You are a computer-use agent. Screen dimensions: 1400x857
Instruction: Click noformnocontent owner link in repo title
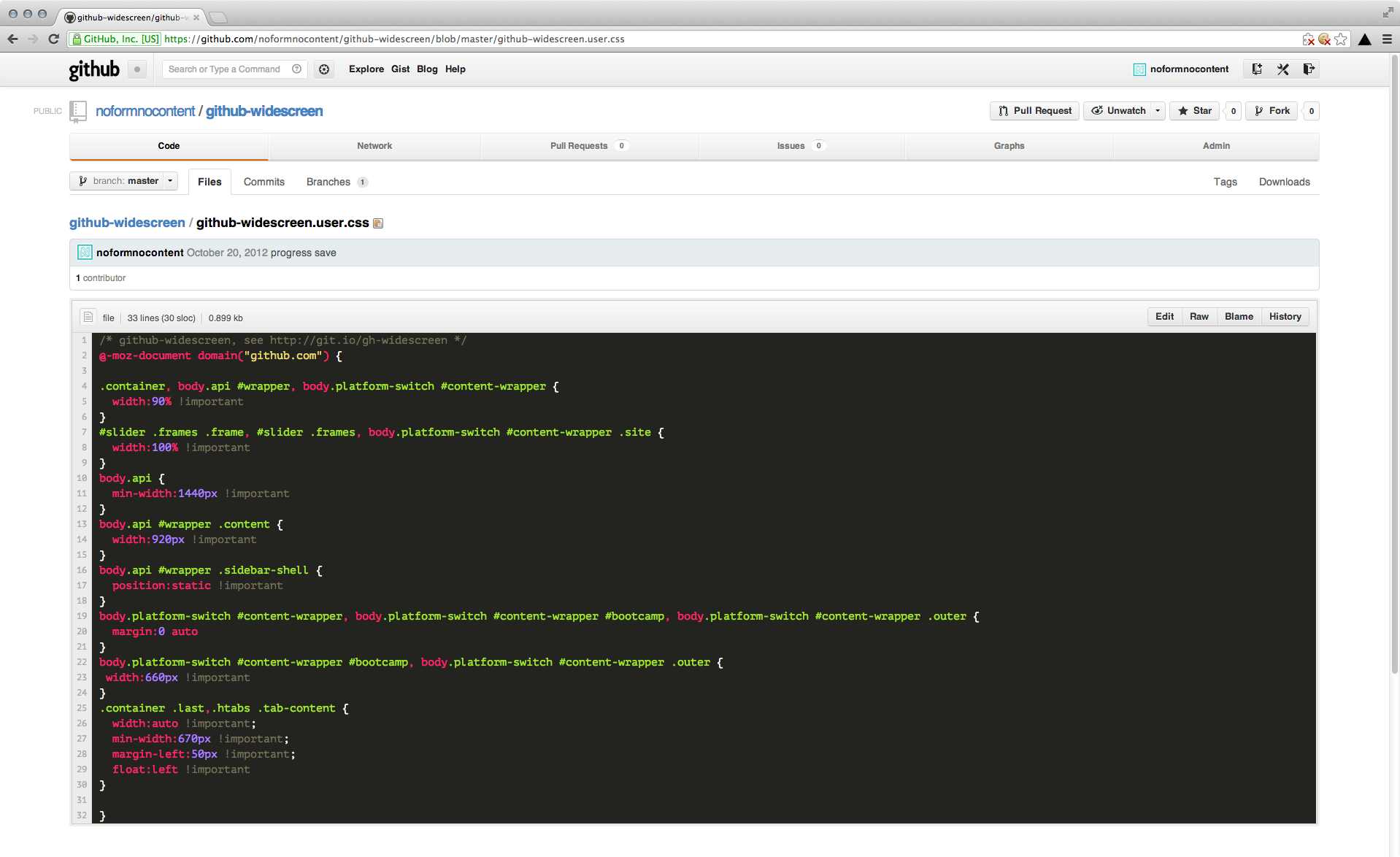point(145,111)
